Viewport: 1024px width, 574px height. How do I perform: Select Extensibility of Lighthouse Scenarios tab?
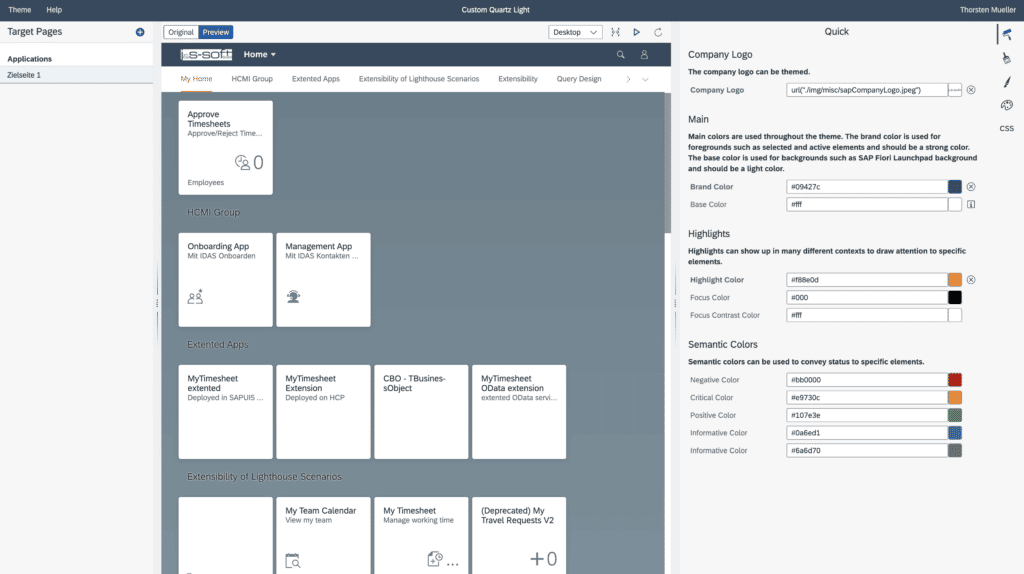[x=419, y=79]
